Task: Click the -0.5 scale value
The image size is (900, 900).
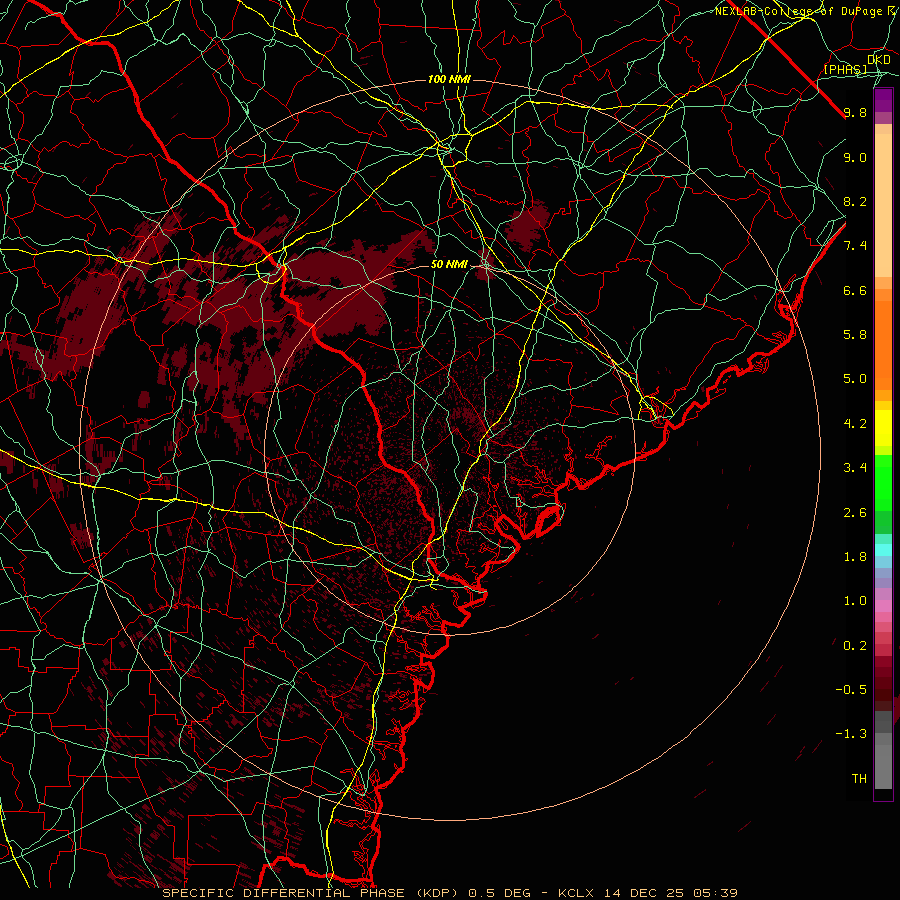Action: point(851,690)
